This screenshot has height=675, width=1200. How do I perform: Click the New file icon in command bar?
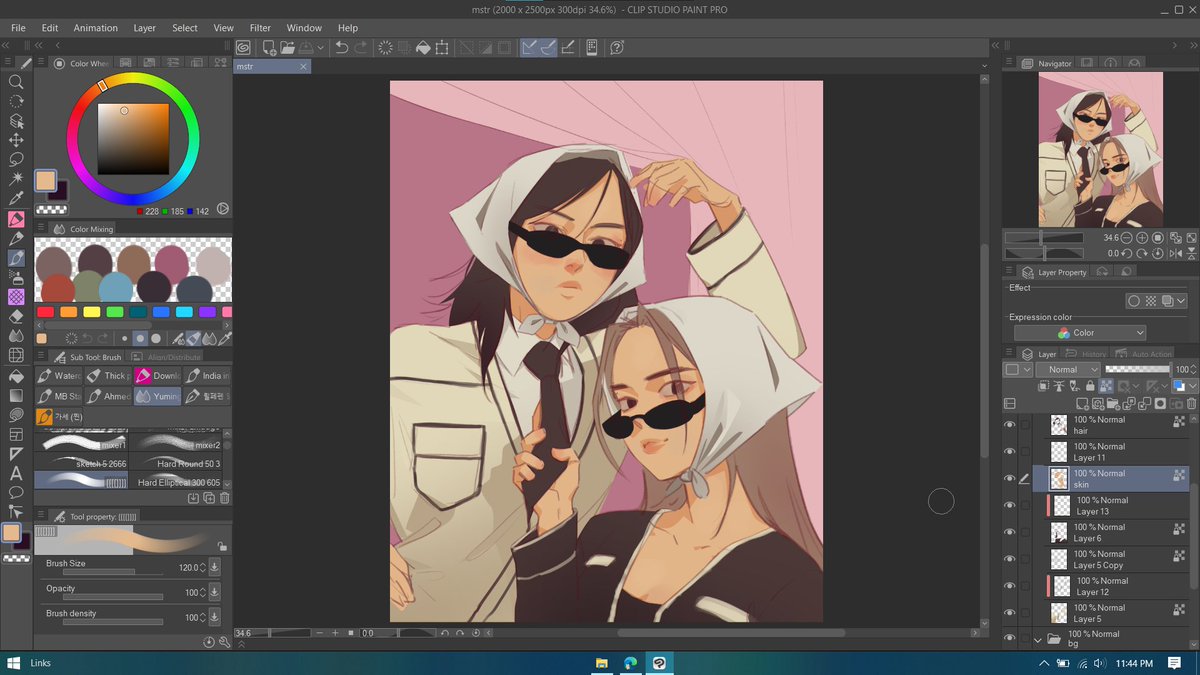point(269,47)
